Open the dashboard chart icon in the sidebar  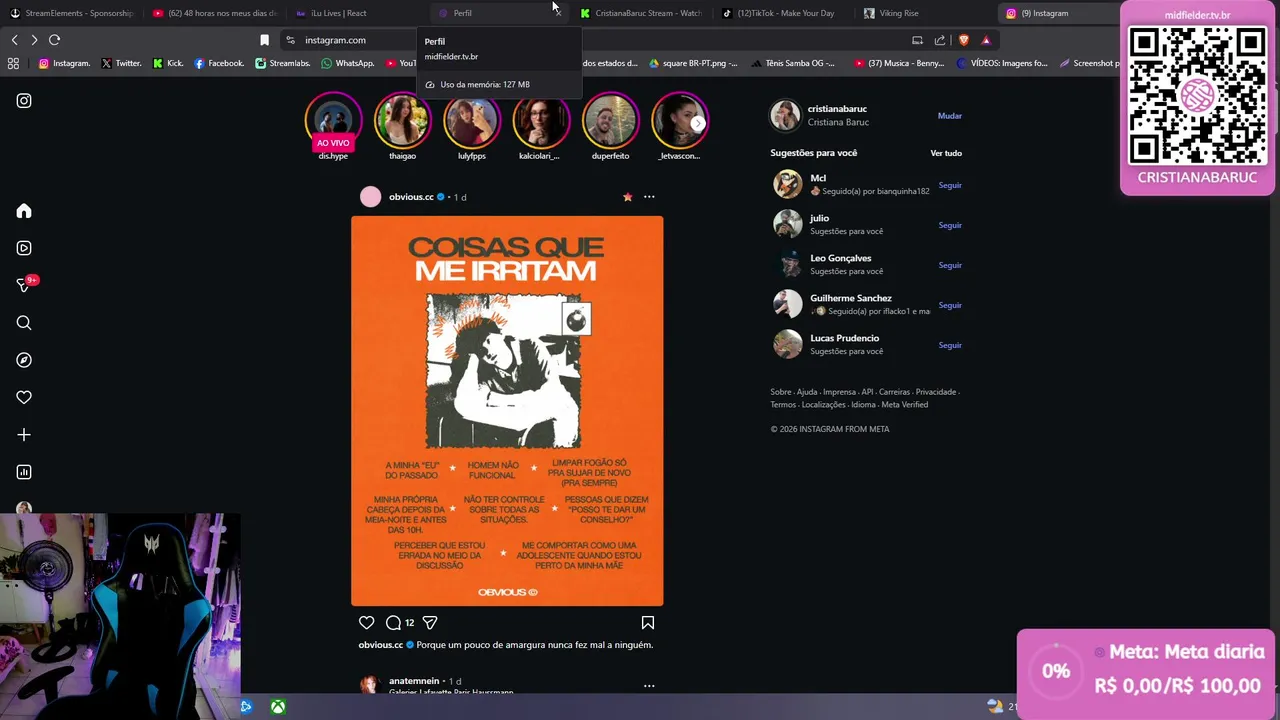pos(24,472)
